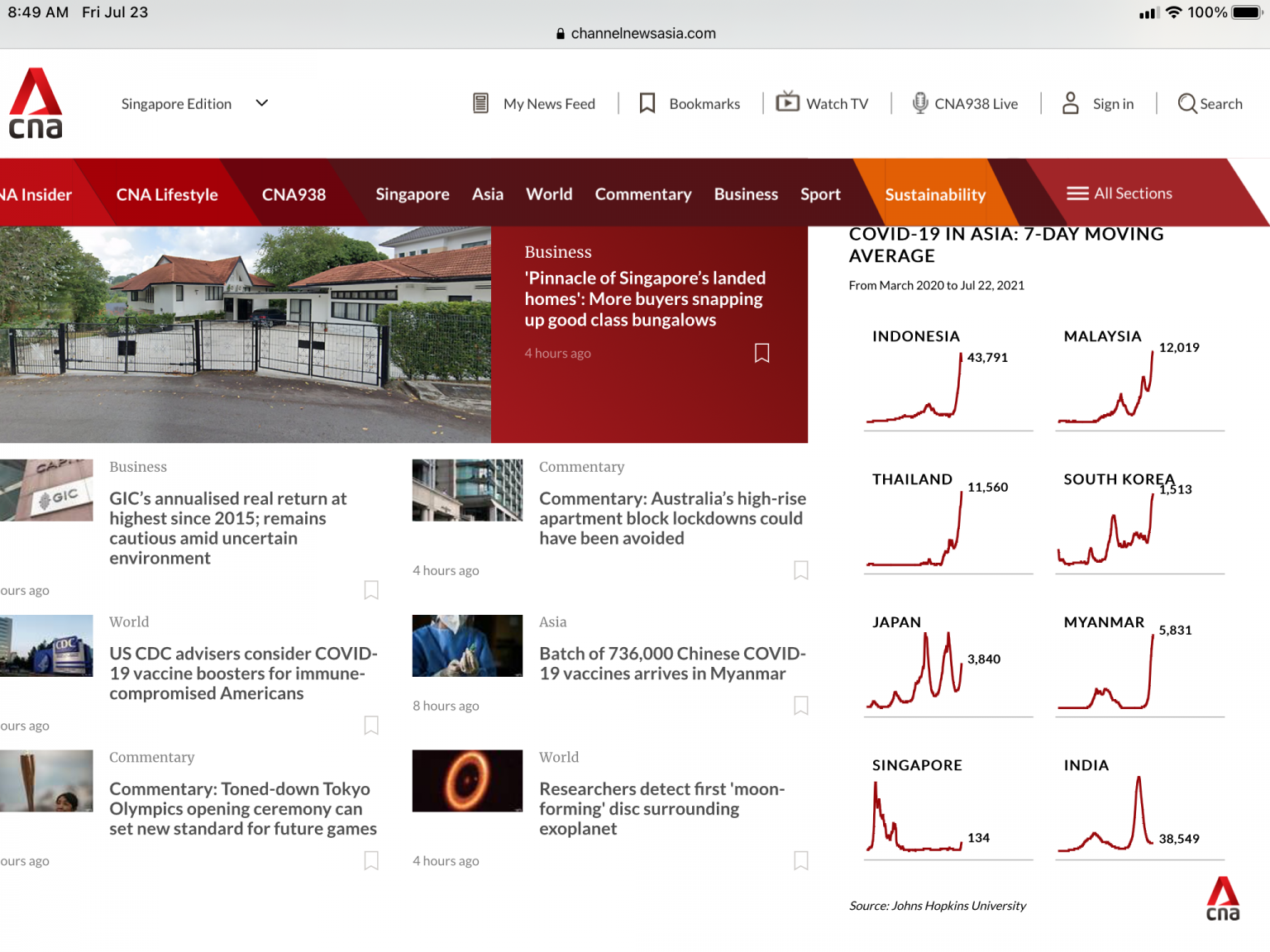Bookmark the good class bungalows story
Screen dimensions: 1270x952
click(x=762, y=353)
